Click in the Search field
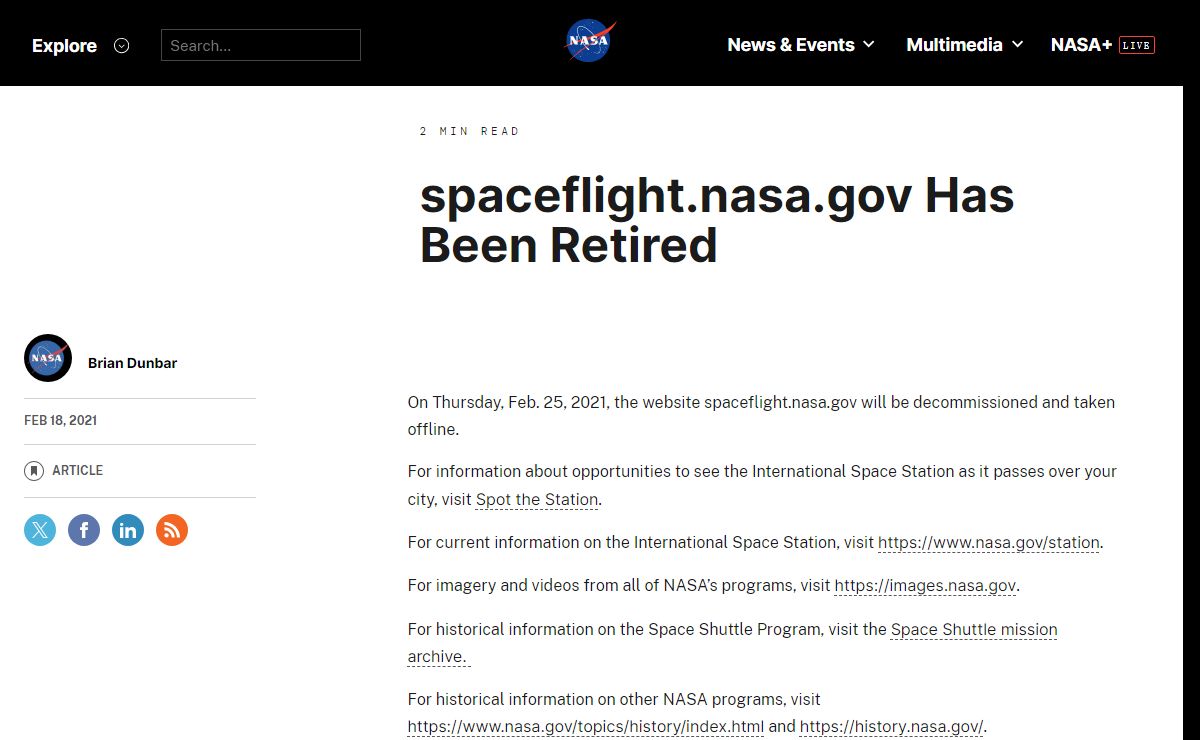The height and width of the screenshot is (740, 1200). click(x=261, y=45)
